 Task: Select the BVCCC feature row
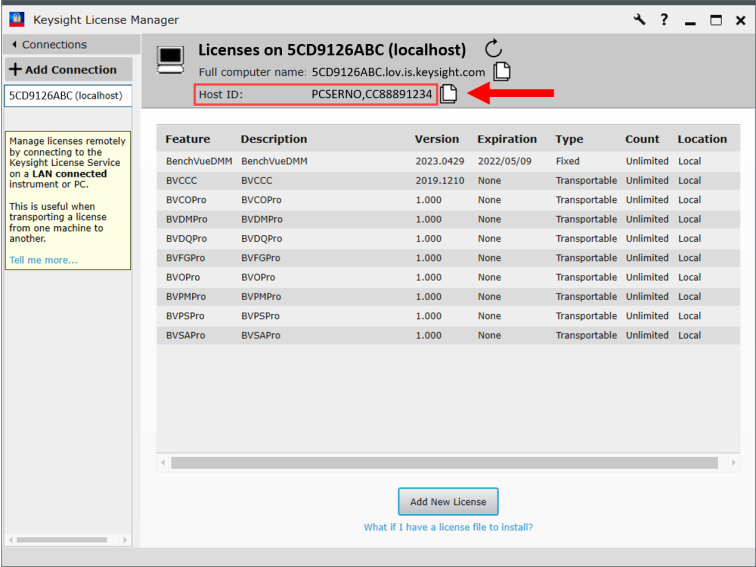coord(448,180)
